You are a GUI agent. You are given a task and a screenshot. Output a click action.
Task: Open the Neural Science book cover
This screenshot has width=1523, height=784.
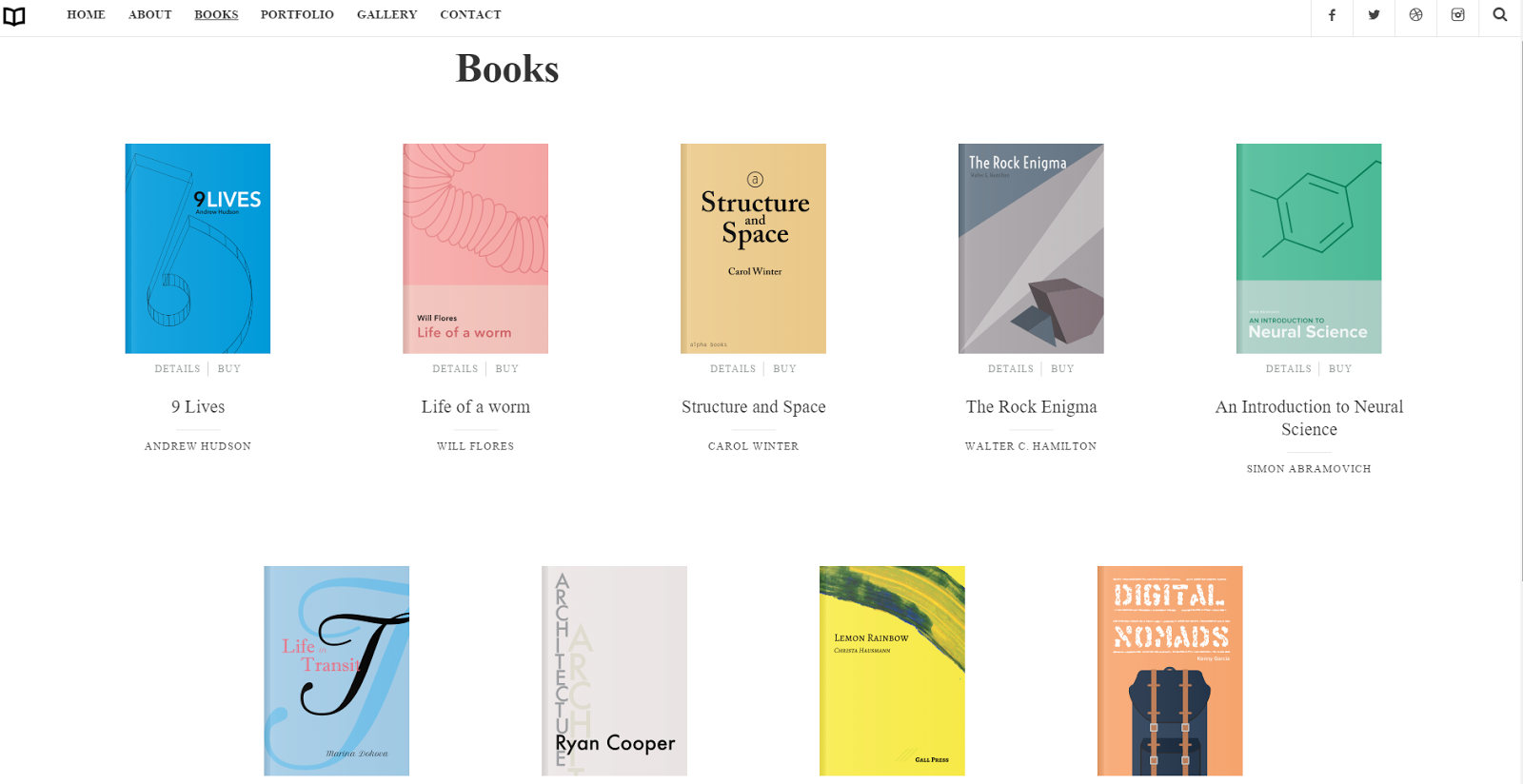point(1309,248)
